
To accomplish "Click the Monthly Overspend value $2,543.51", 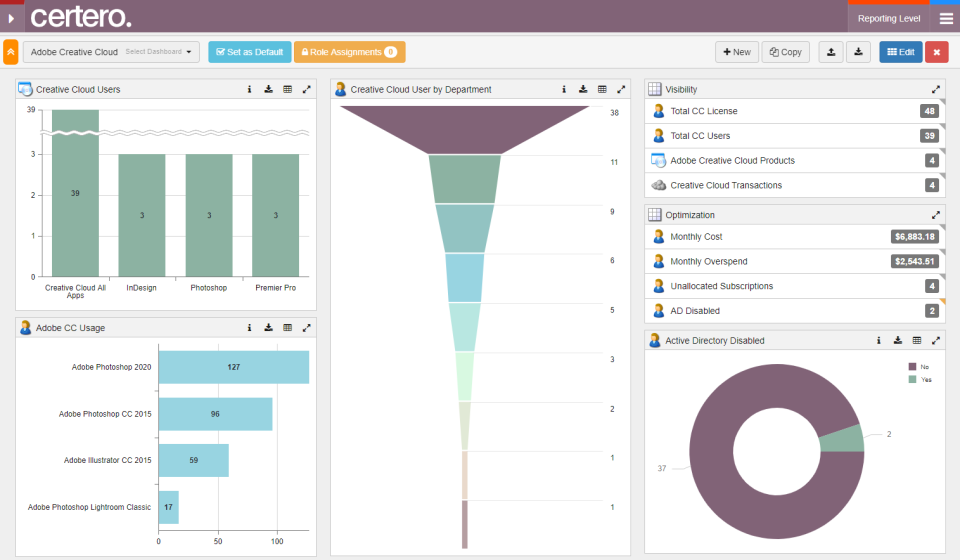I will 915,261.
